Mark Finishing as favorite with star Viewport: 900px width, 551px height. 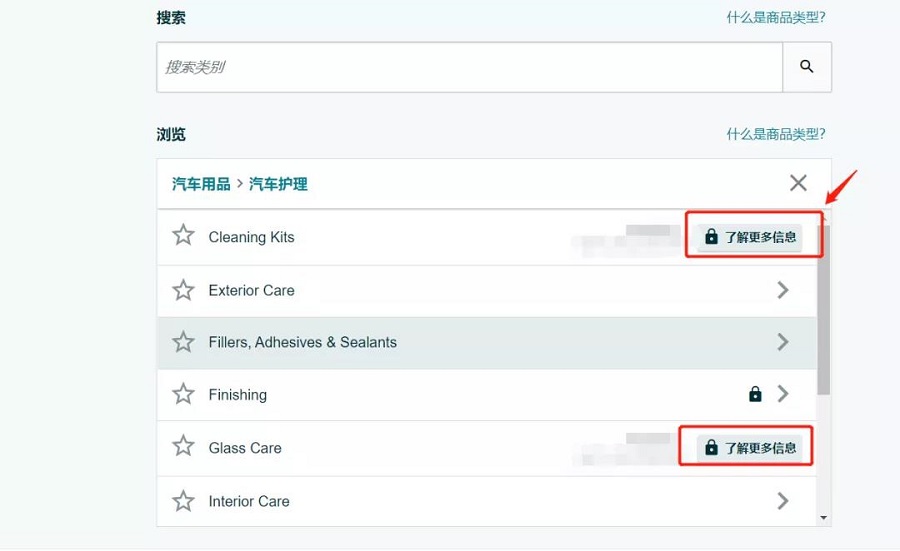[x=183, y=394]
